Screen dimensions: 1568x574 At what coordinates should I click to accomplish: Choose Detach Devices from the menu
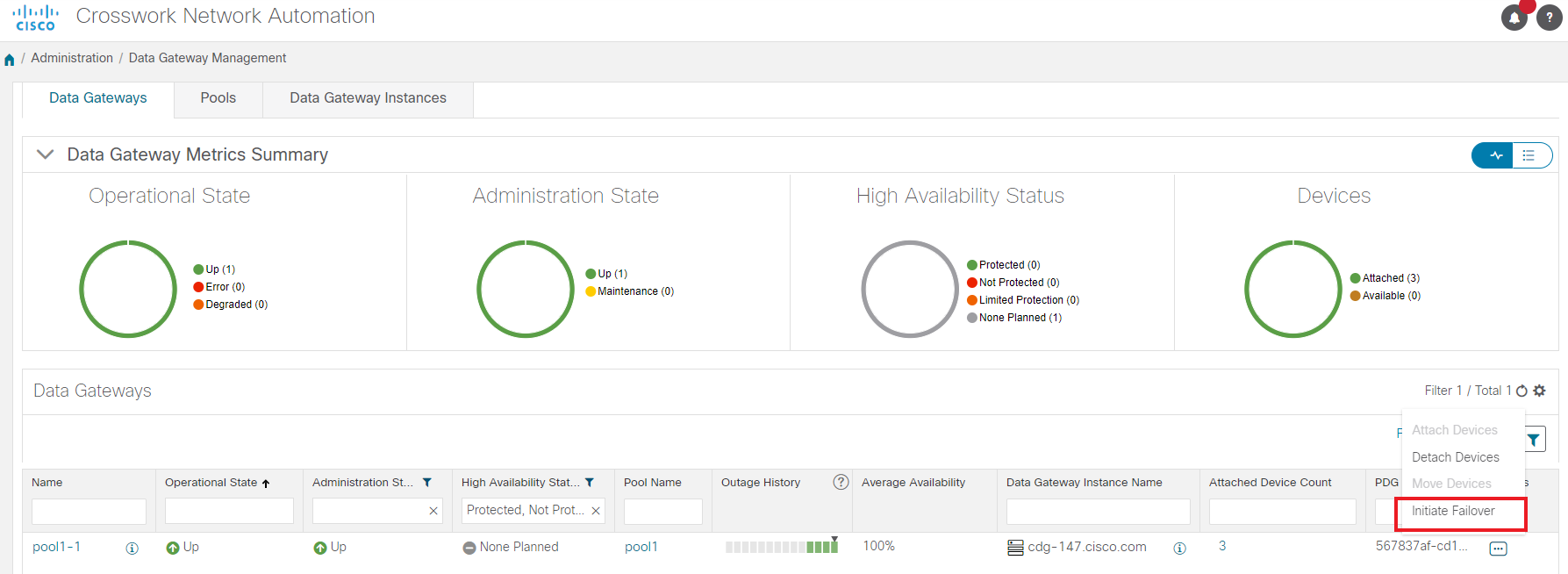pos(1456,457)
